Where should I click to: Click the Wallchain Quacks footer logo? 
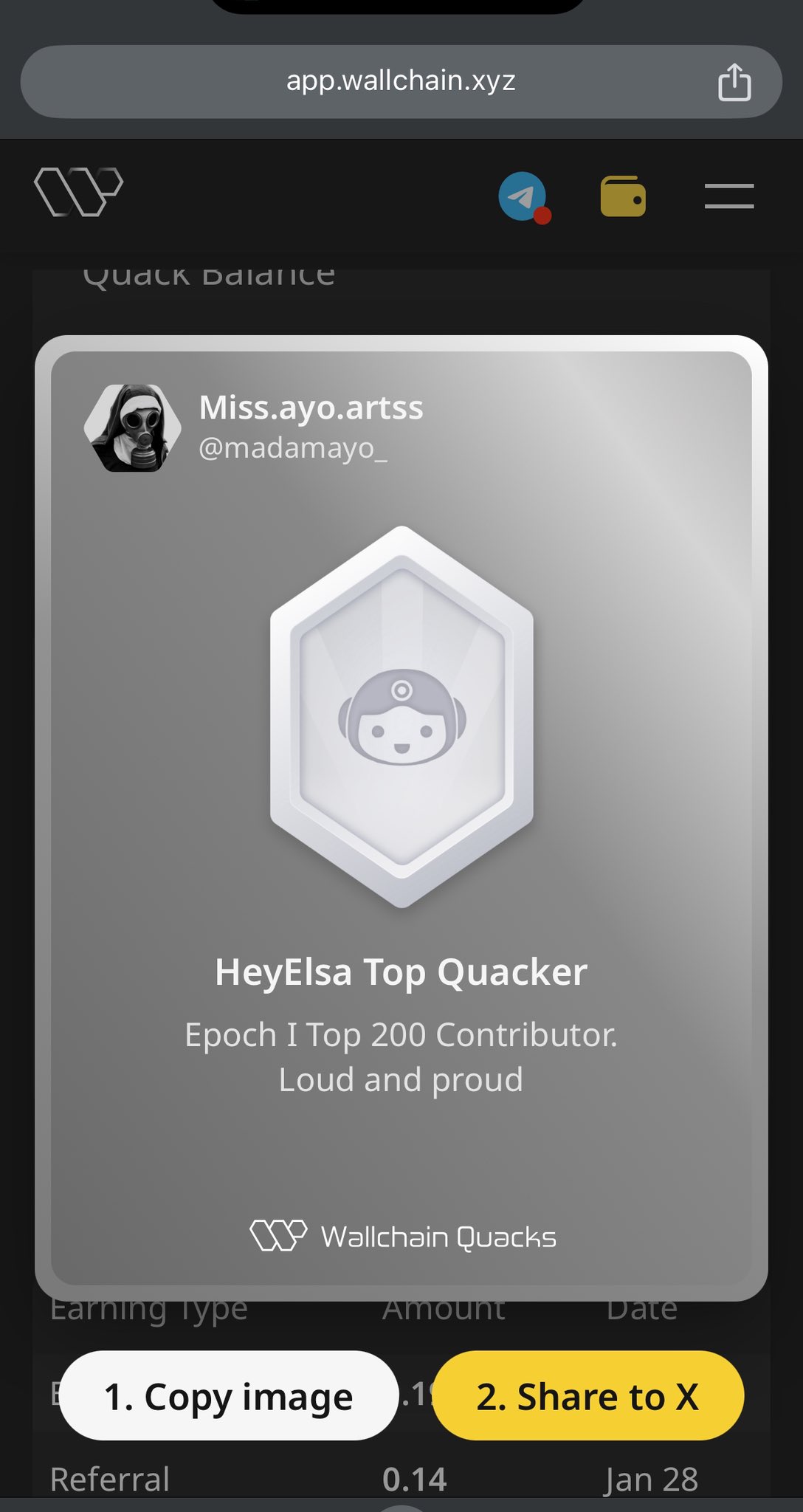(x=403, y=1236)
